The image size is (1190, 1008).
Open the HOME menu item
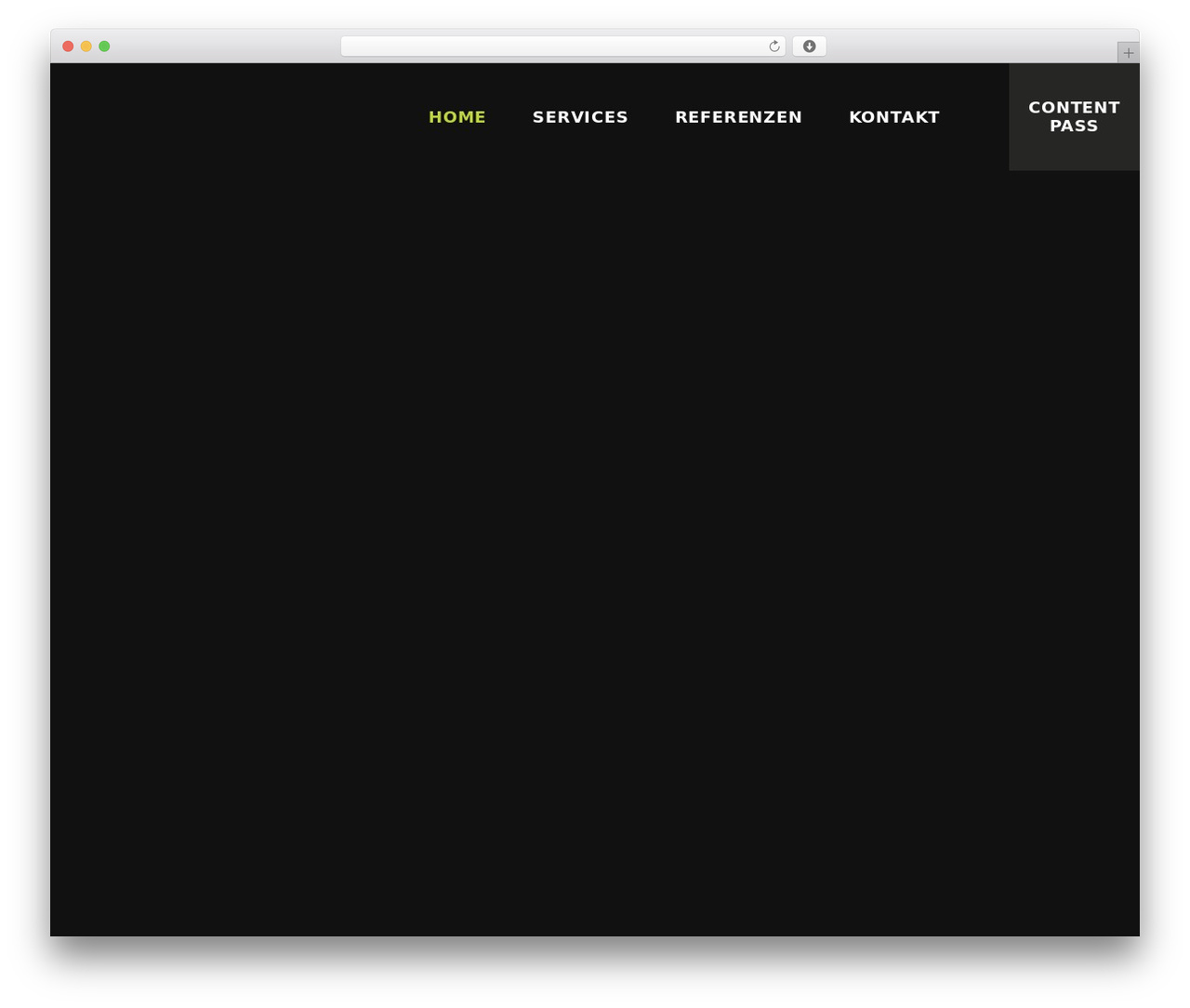(x=457, y=117)
